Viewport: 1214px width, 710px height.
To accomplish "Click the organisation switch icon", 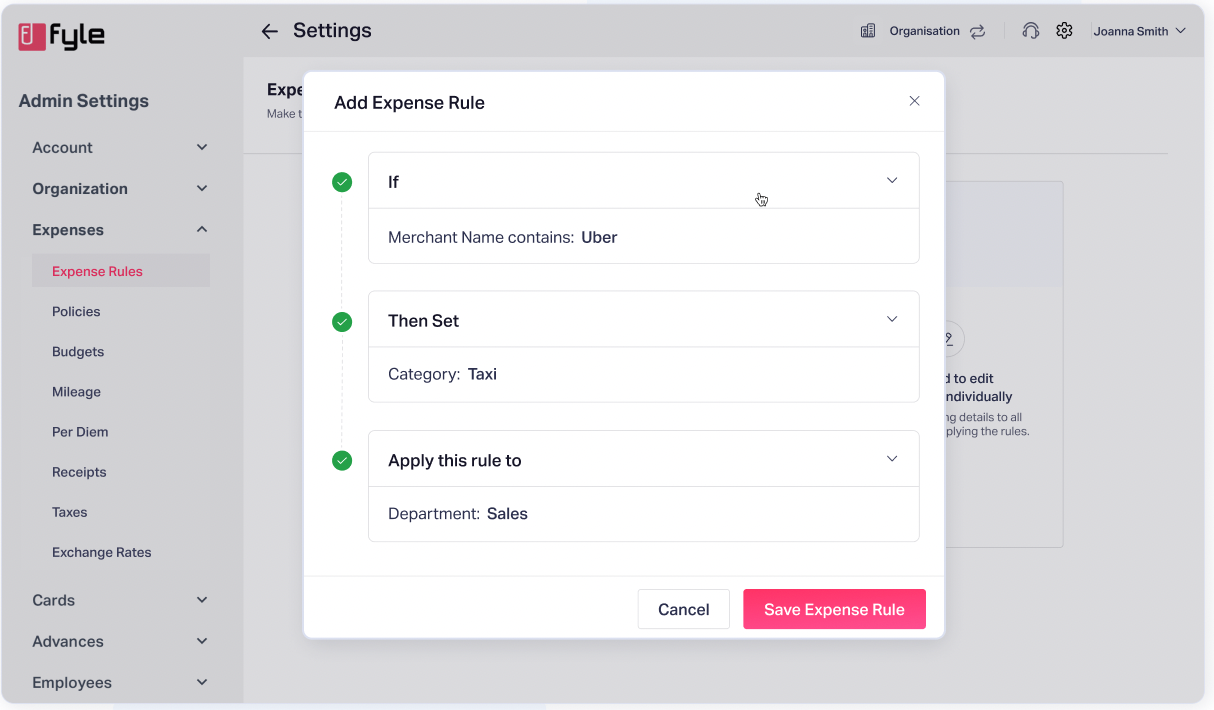I will click(978, 31).
